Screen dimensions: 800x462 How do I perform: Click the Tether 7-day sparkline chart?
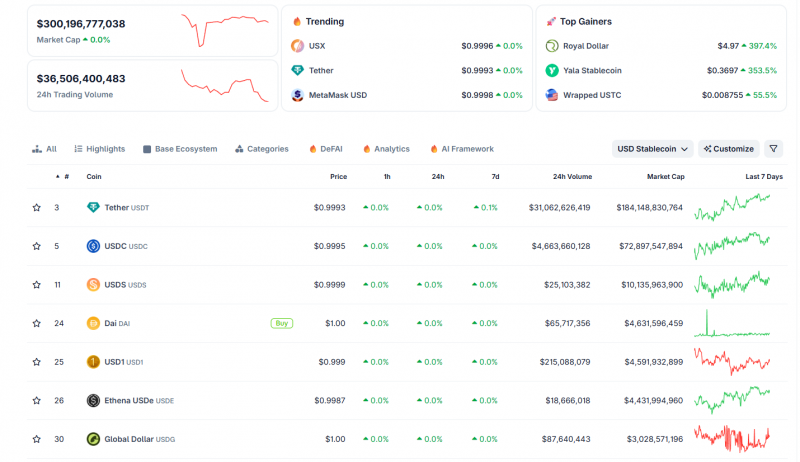coord(732,207)
